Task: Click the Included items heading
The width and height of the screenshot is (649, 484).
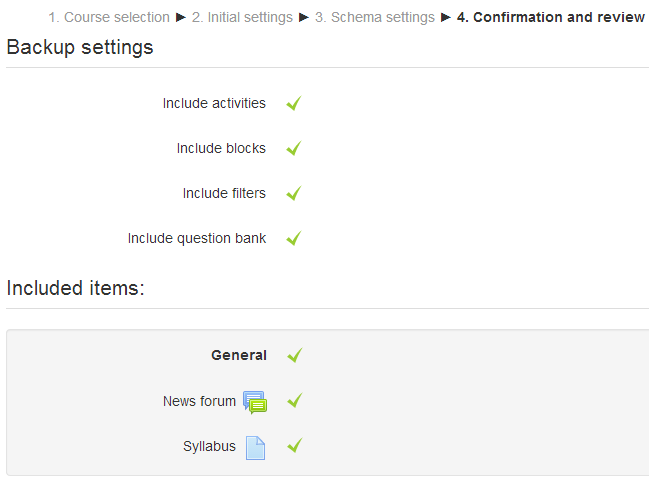Action: coord(76,288)
